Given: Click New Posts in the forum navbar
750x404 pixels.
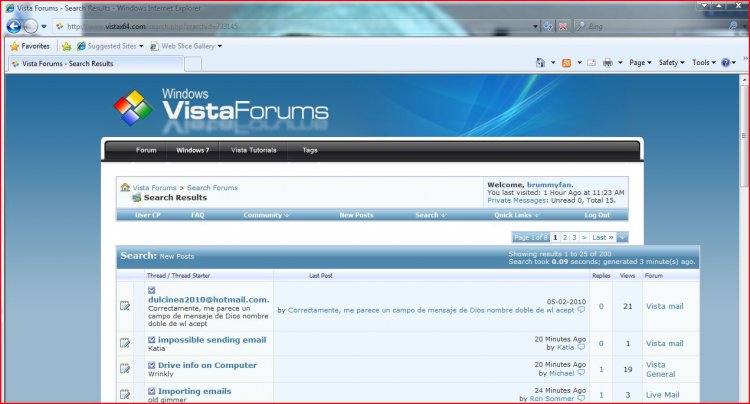Looking at the screenshot, I should 356,215.
